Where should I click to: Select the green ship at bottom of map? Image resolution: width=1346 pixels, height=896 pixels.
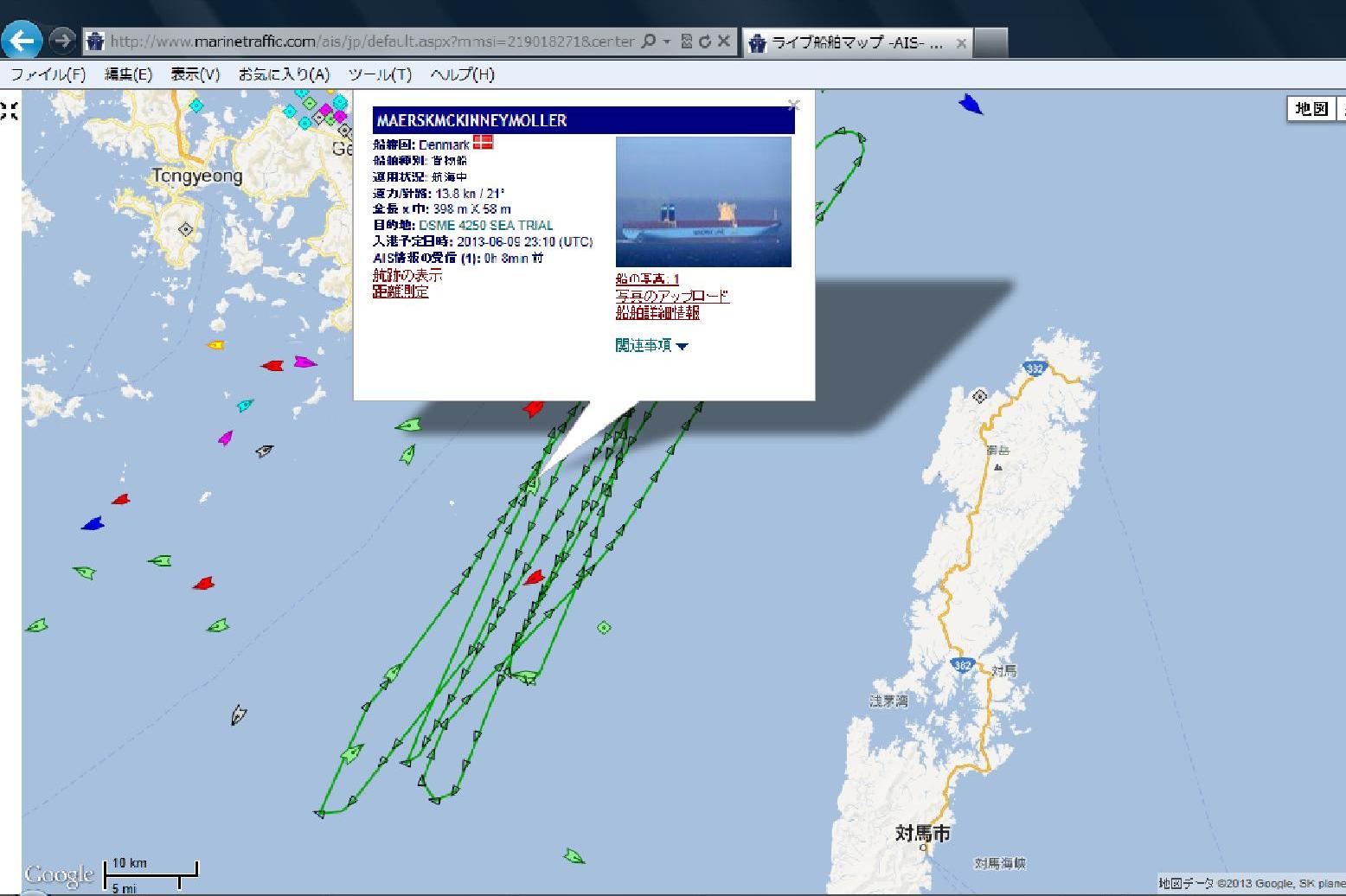[x=574, y=856]
